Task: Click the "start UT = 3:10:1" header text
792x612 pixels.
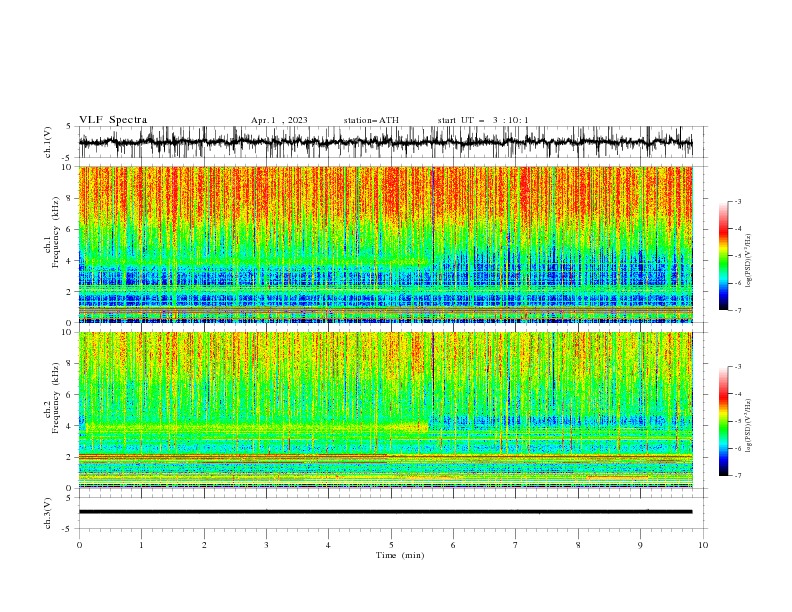Action: tap(483, 120)
